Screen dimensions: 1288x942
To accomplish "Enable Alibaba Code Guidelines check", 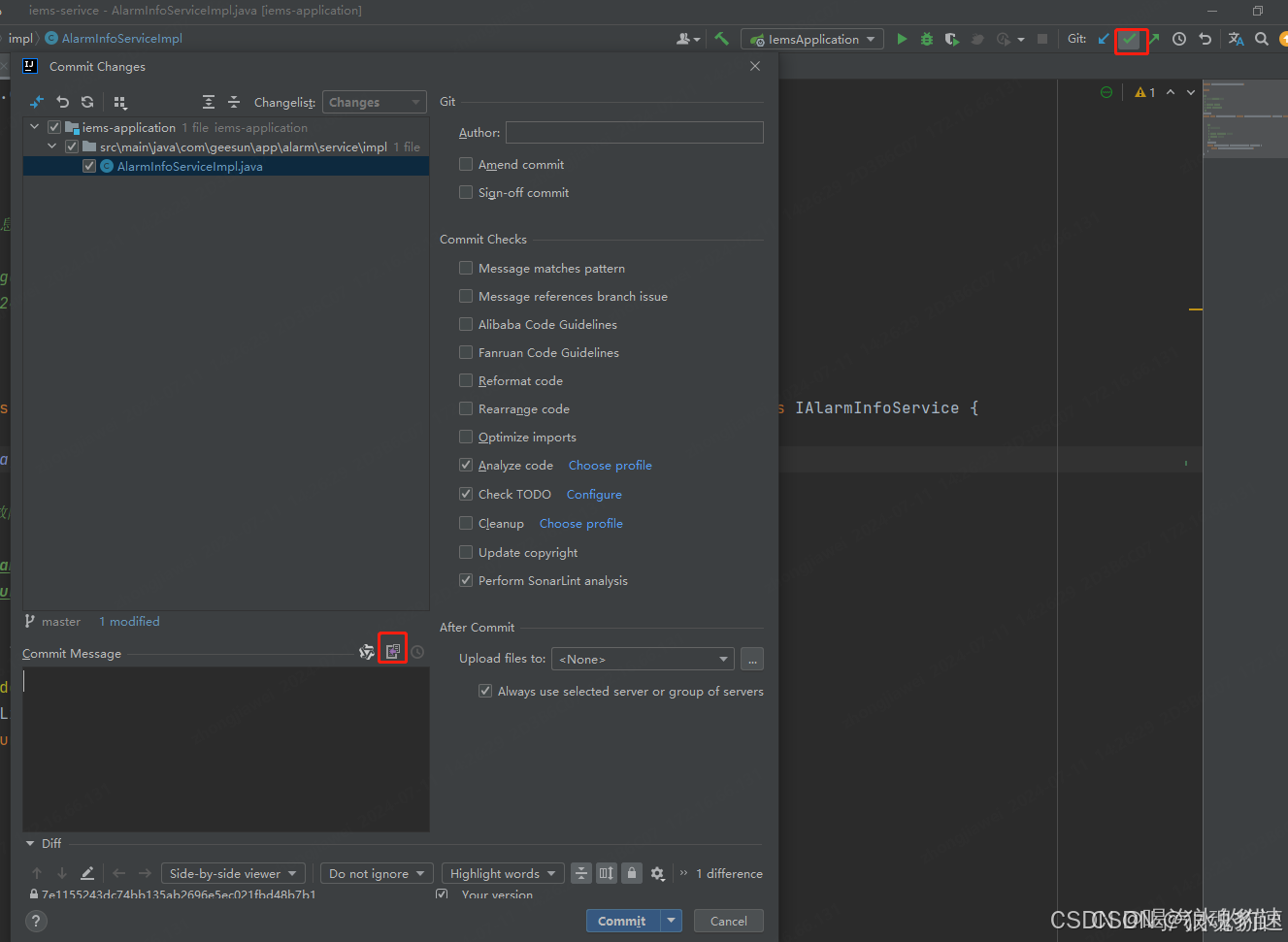I will 466,324.
